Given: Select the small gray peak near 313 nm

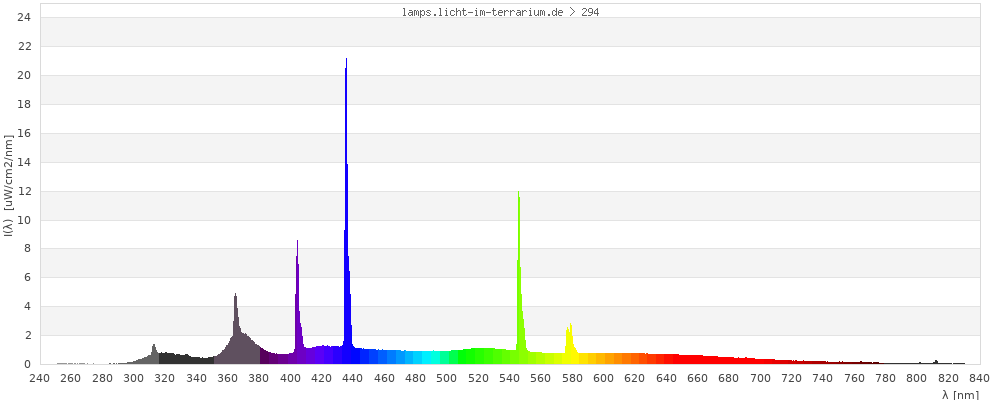Looking at the screenshot, I should pos(154,354).
